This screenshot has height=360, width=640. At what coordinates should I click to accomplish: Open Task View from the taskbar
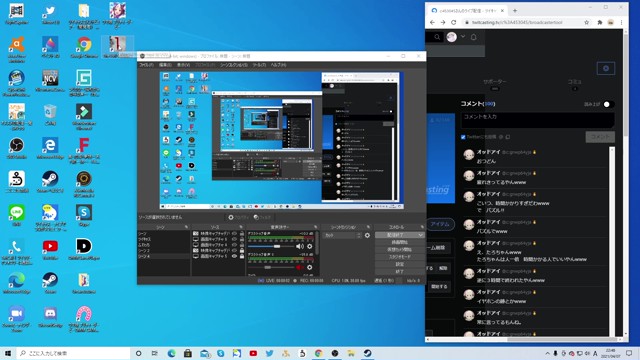point(155,353)
